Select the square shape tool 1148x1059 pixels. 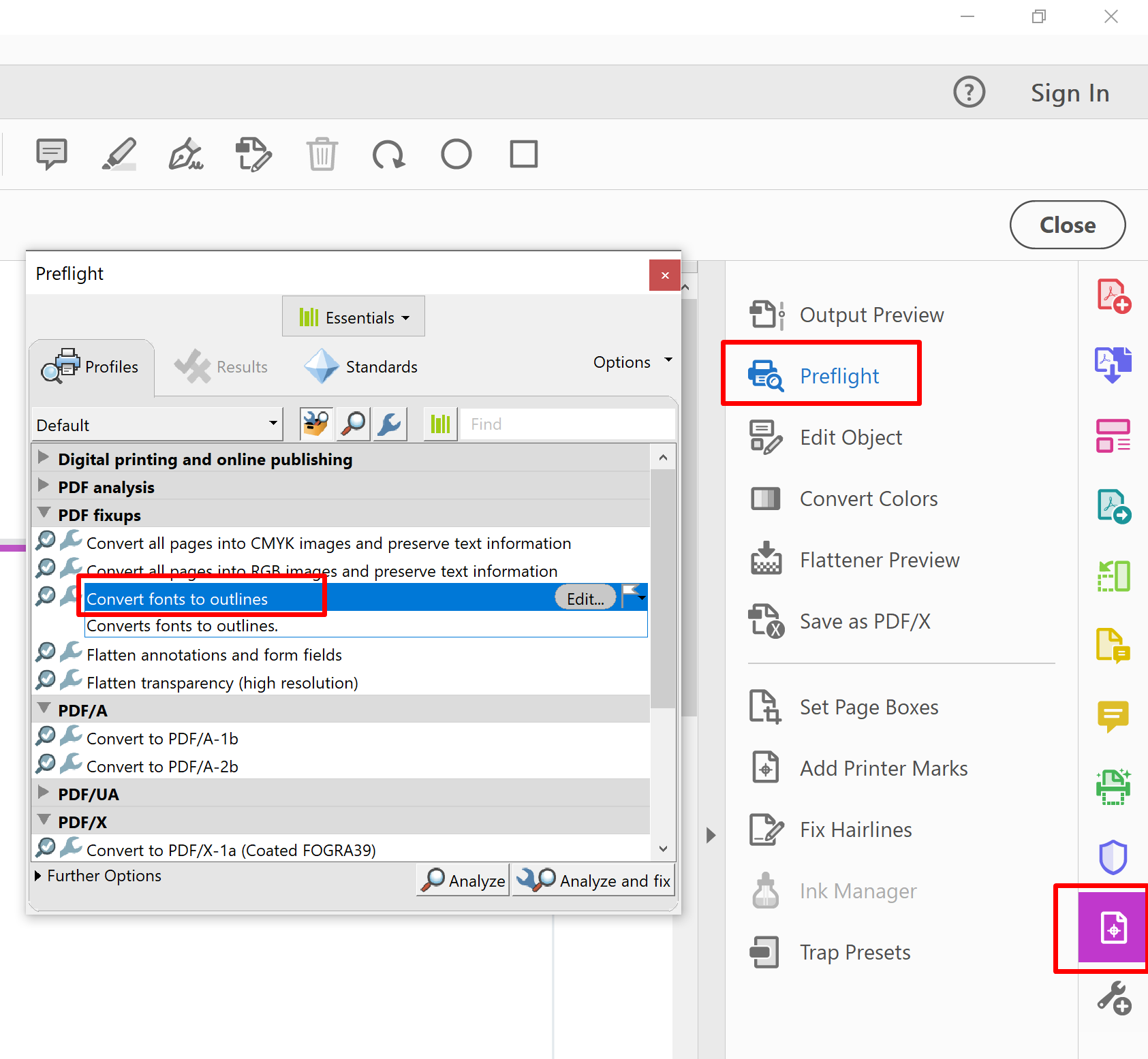(x=524, y=154)
